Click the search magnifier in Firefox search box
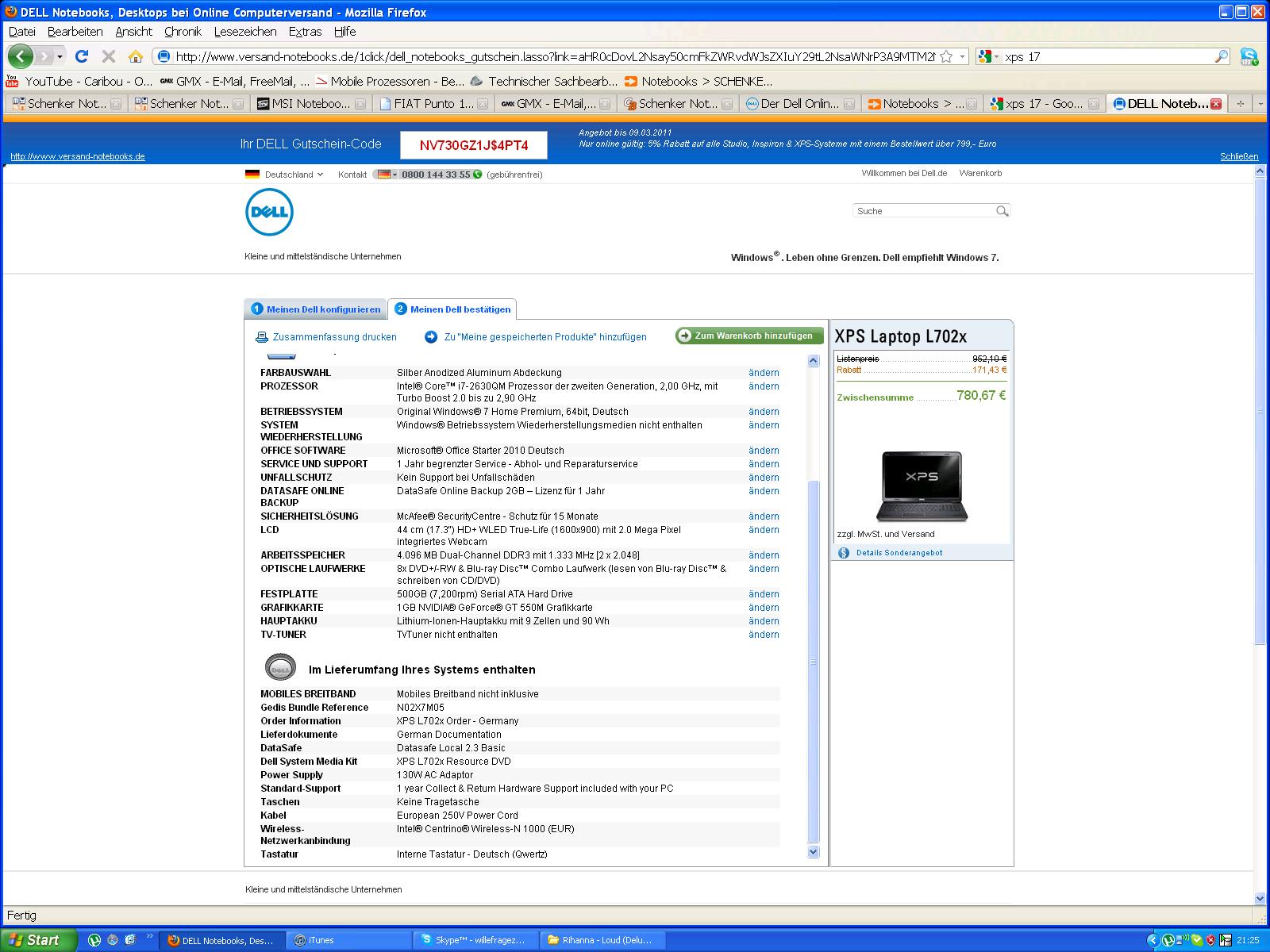Viewport: 1270px width, 952px height. 1222,56
